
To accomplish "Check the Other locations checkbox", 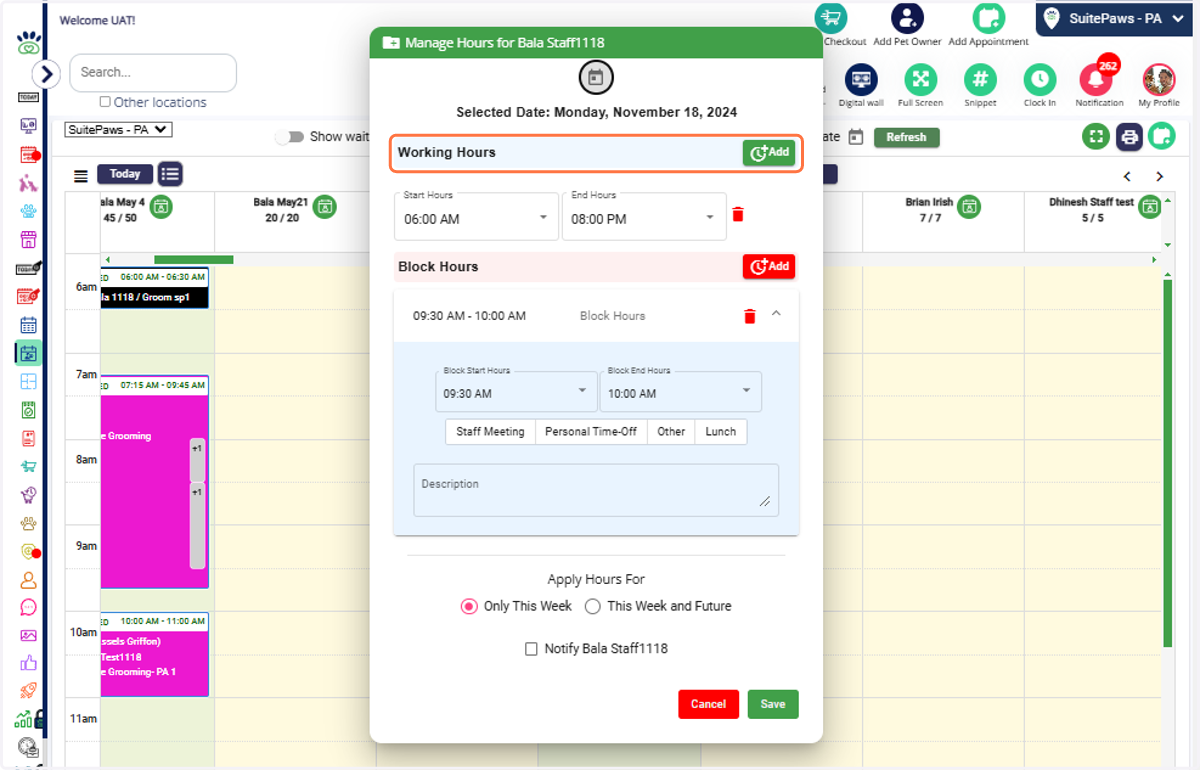I will [x=105, y=102].
